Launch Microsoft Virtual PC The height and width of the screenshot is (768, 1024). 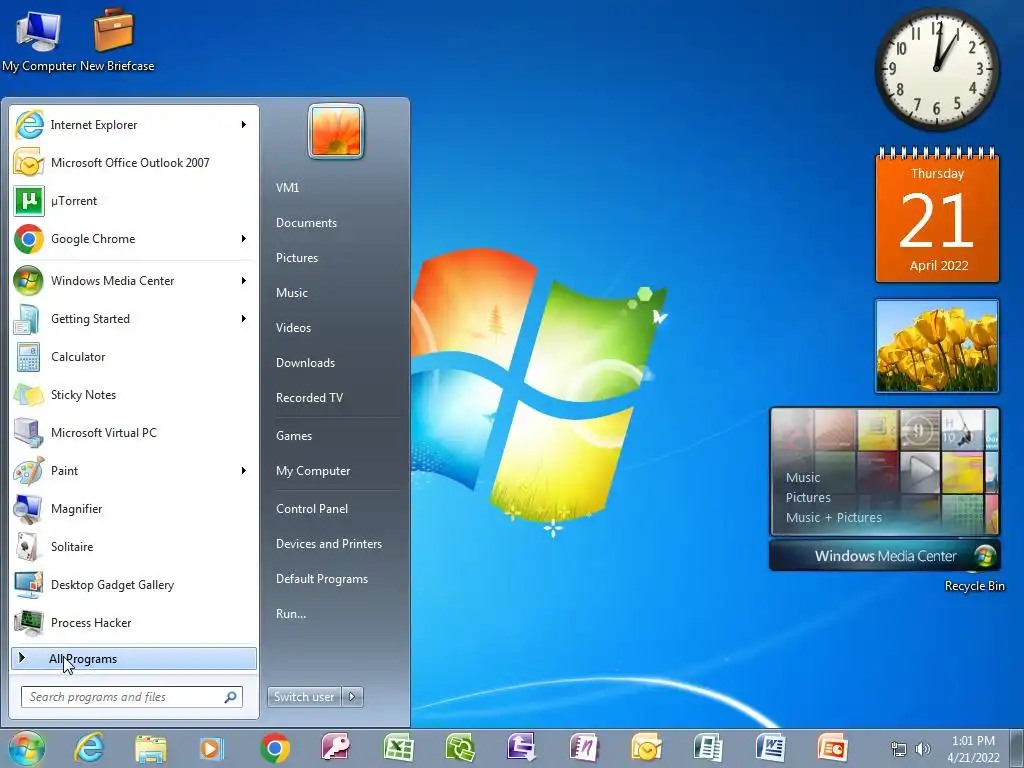tap(134, 432)
